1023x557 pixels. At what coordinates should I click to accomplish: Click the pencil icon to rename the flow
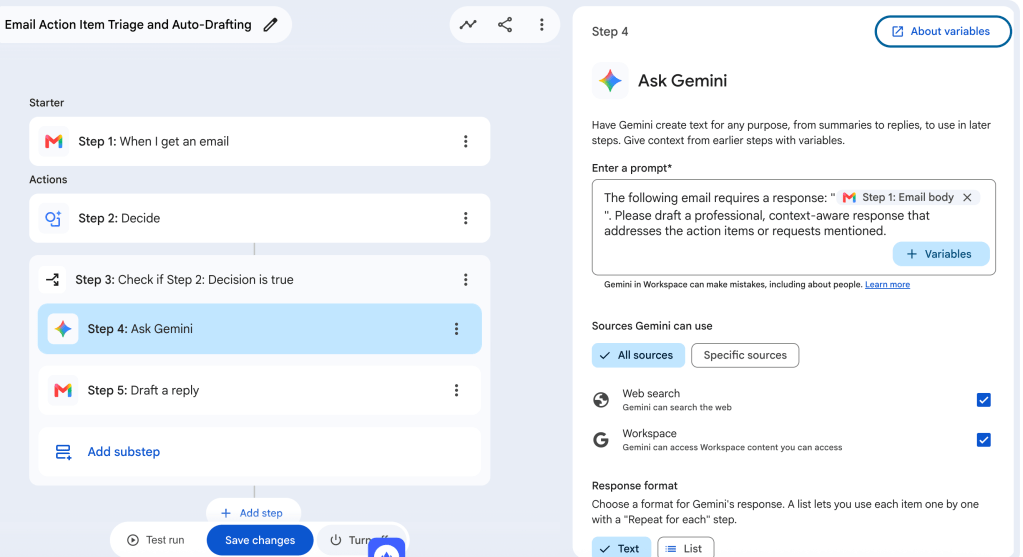point(270,25)
